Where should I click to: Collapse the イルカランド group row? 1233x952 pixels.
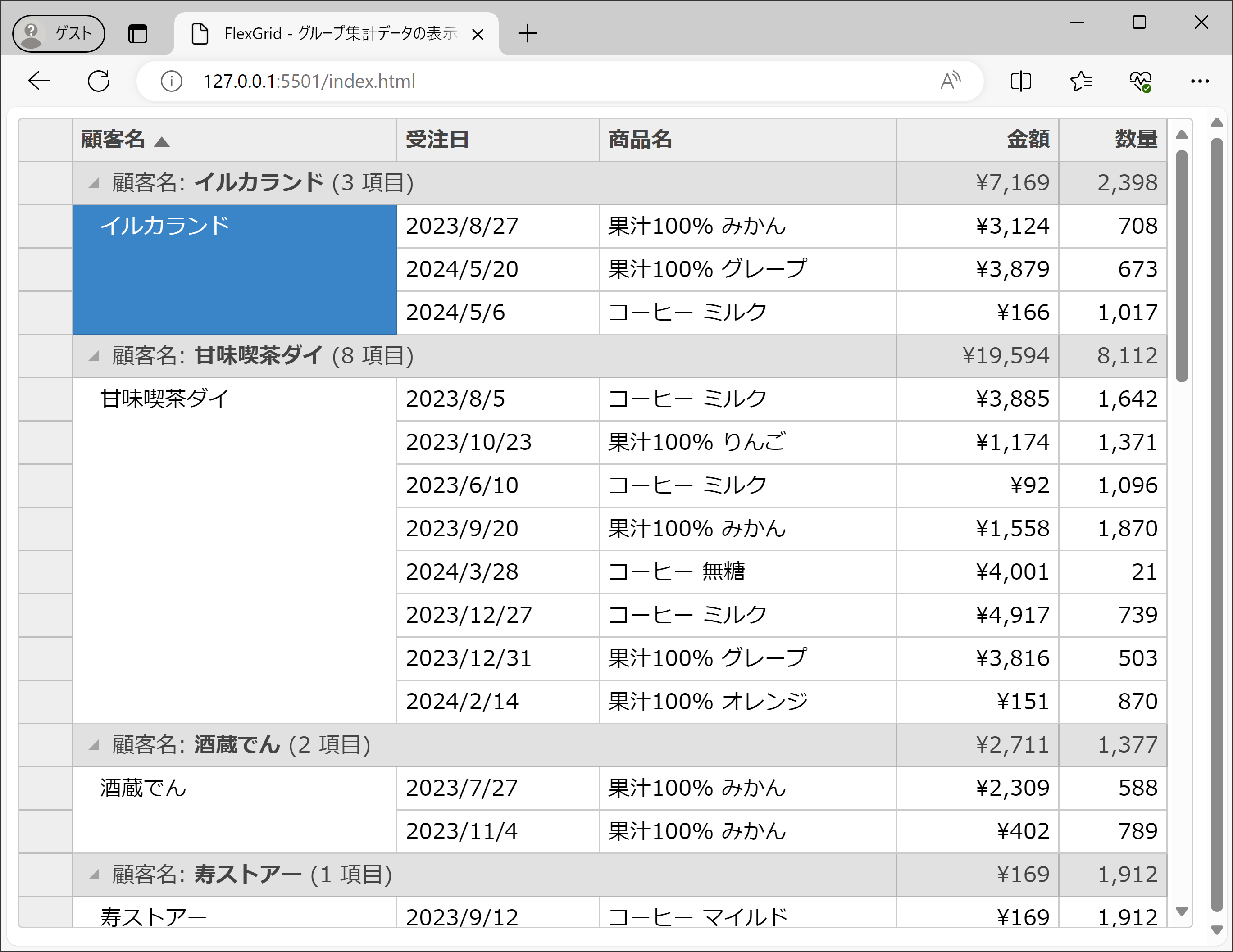pyautogui.click(x=94, y=183)
